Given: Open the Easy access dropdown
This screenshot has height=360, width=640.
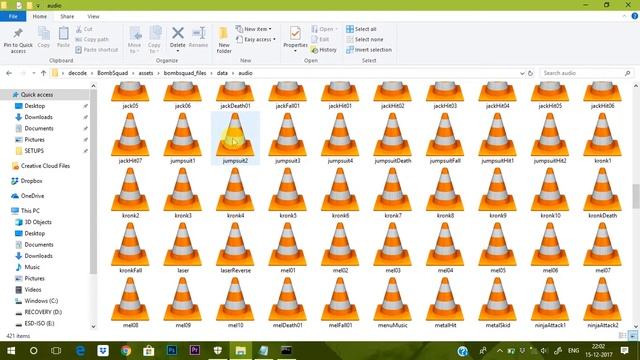Looking at the screenshot, I should pyautogui.click(x=256, y=40).
